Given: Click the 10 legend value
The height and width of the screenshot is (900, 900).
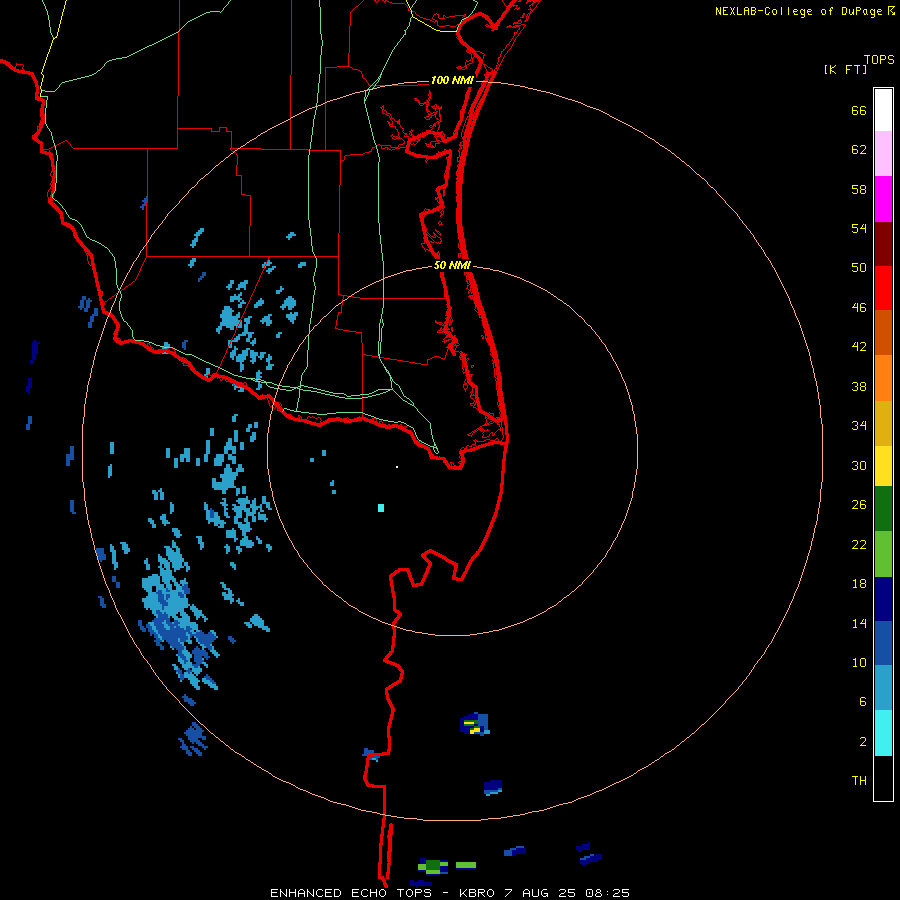Looking at the screenshot, I should tap(859, 662).
